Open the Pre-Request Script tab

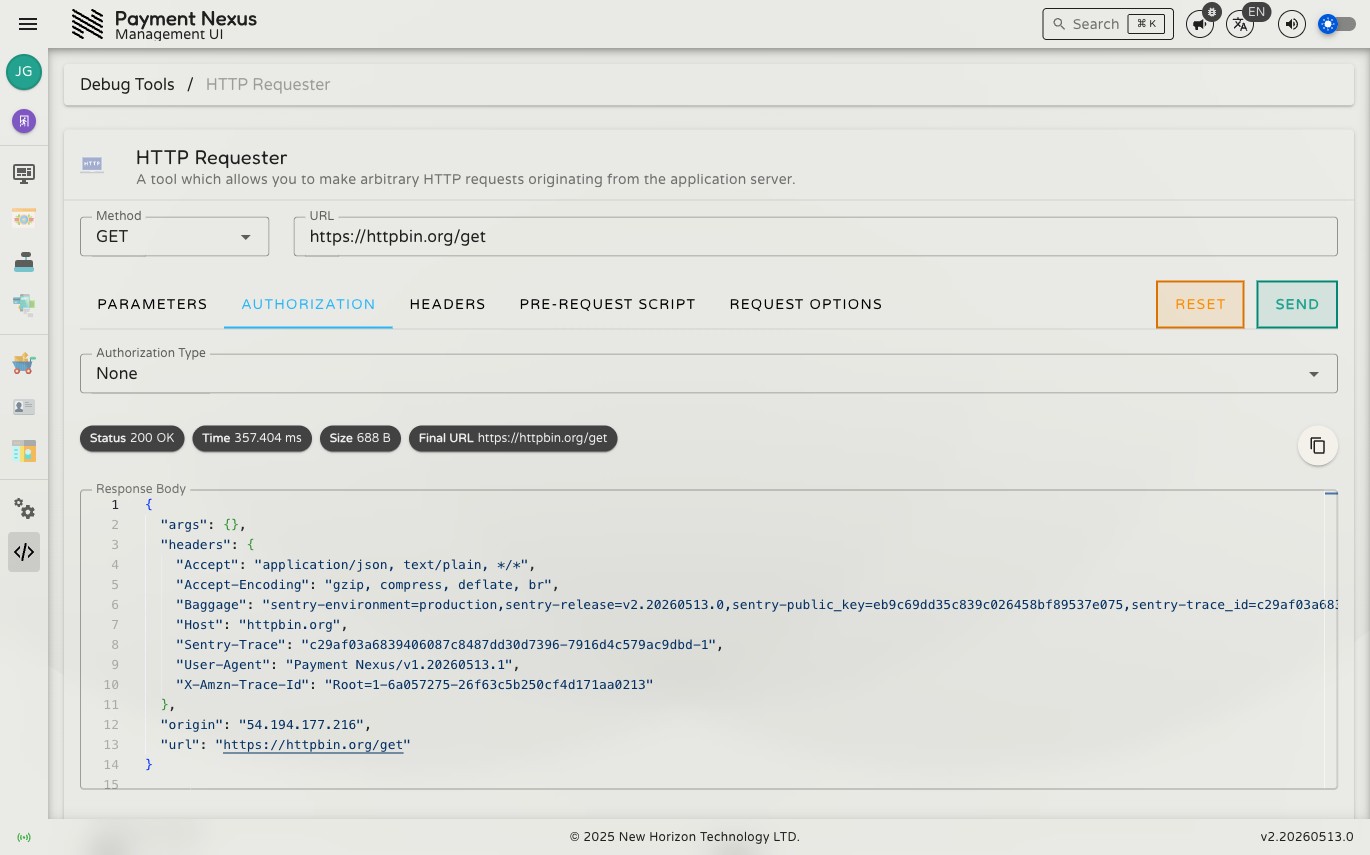607,304
